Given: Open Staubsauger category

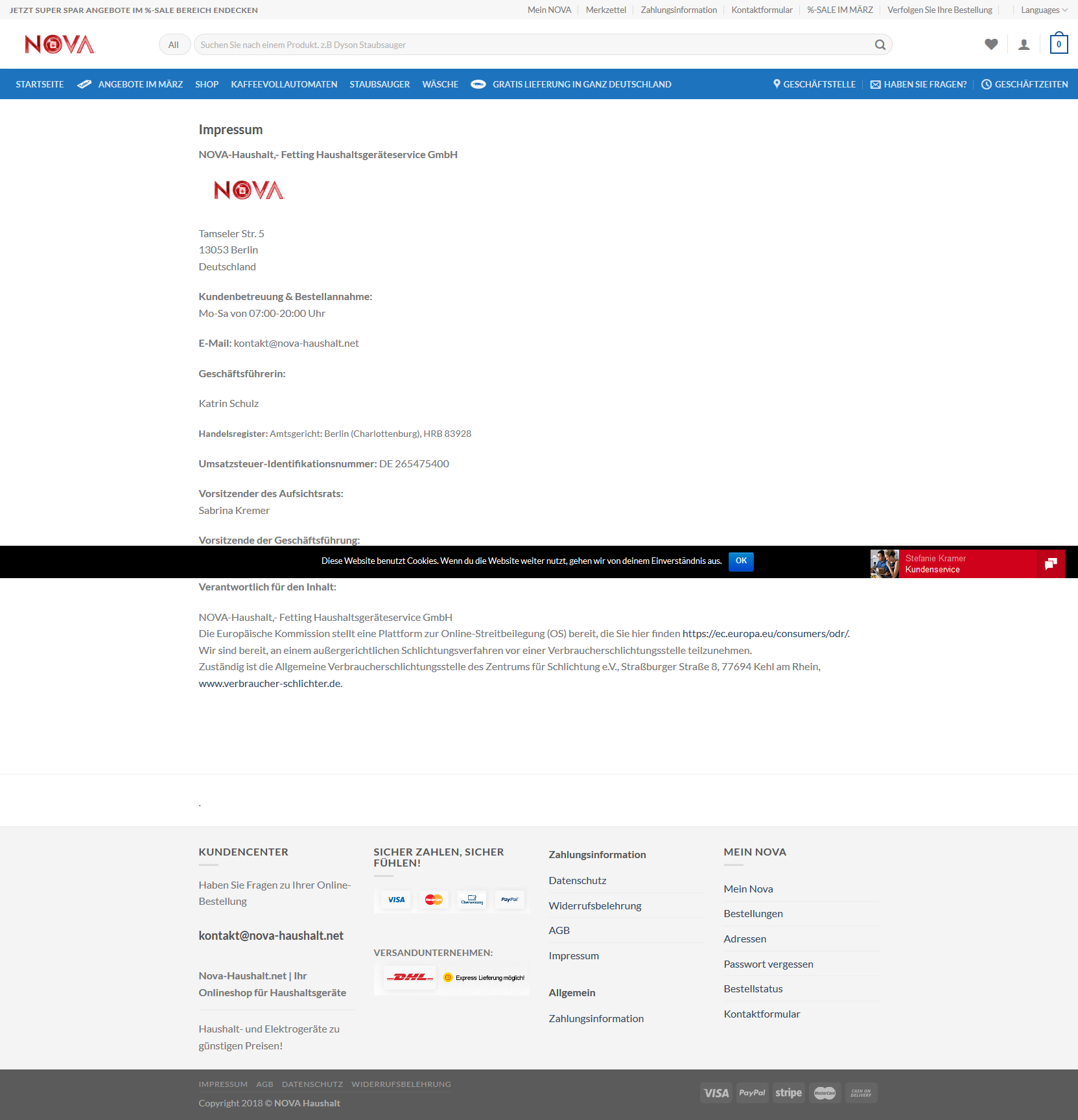Looking at the screenshot, I should click(379, 84).
